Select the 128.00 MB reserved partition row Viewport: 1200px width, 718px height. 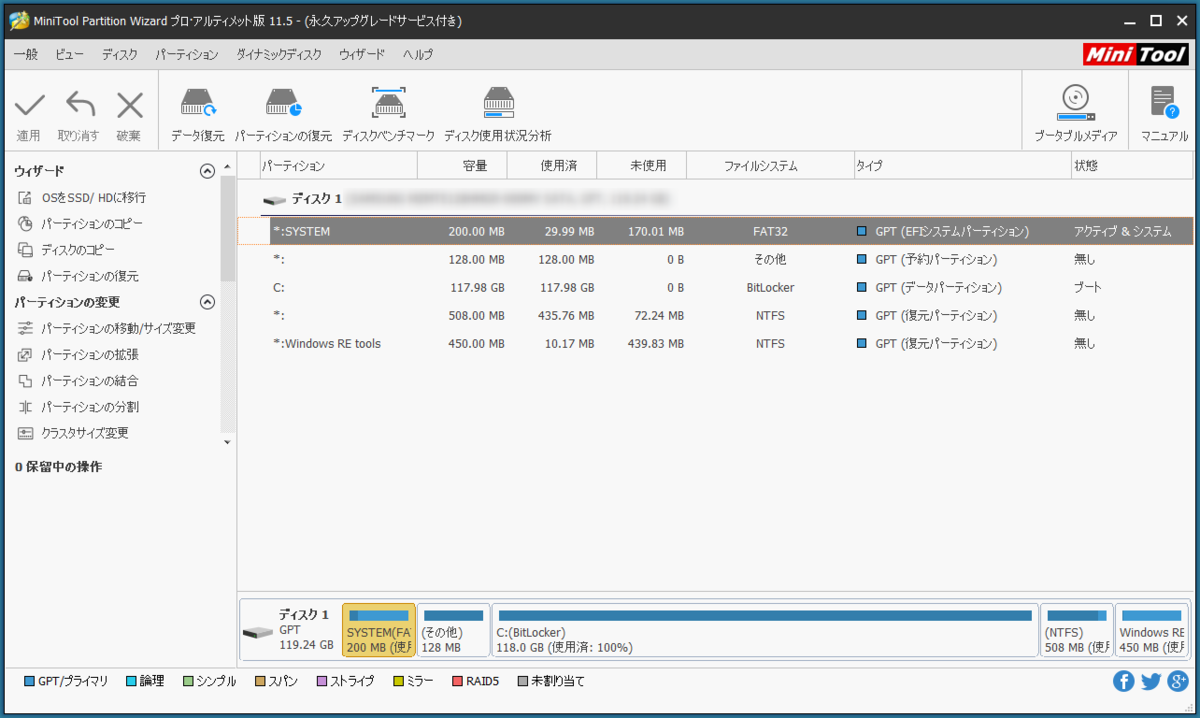[716, 259]
